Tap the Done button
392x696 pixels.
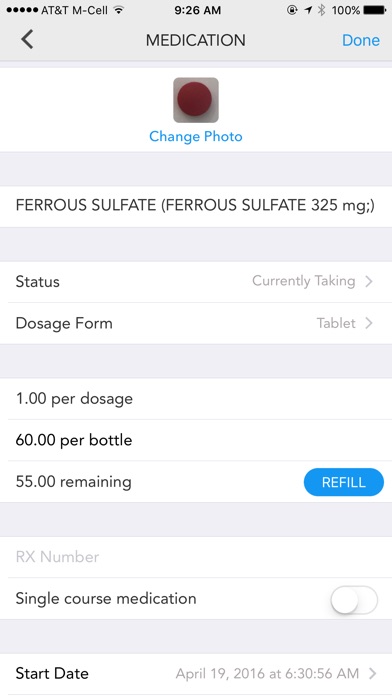pyautogui.click(x=360, y=40)
